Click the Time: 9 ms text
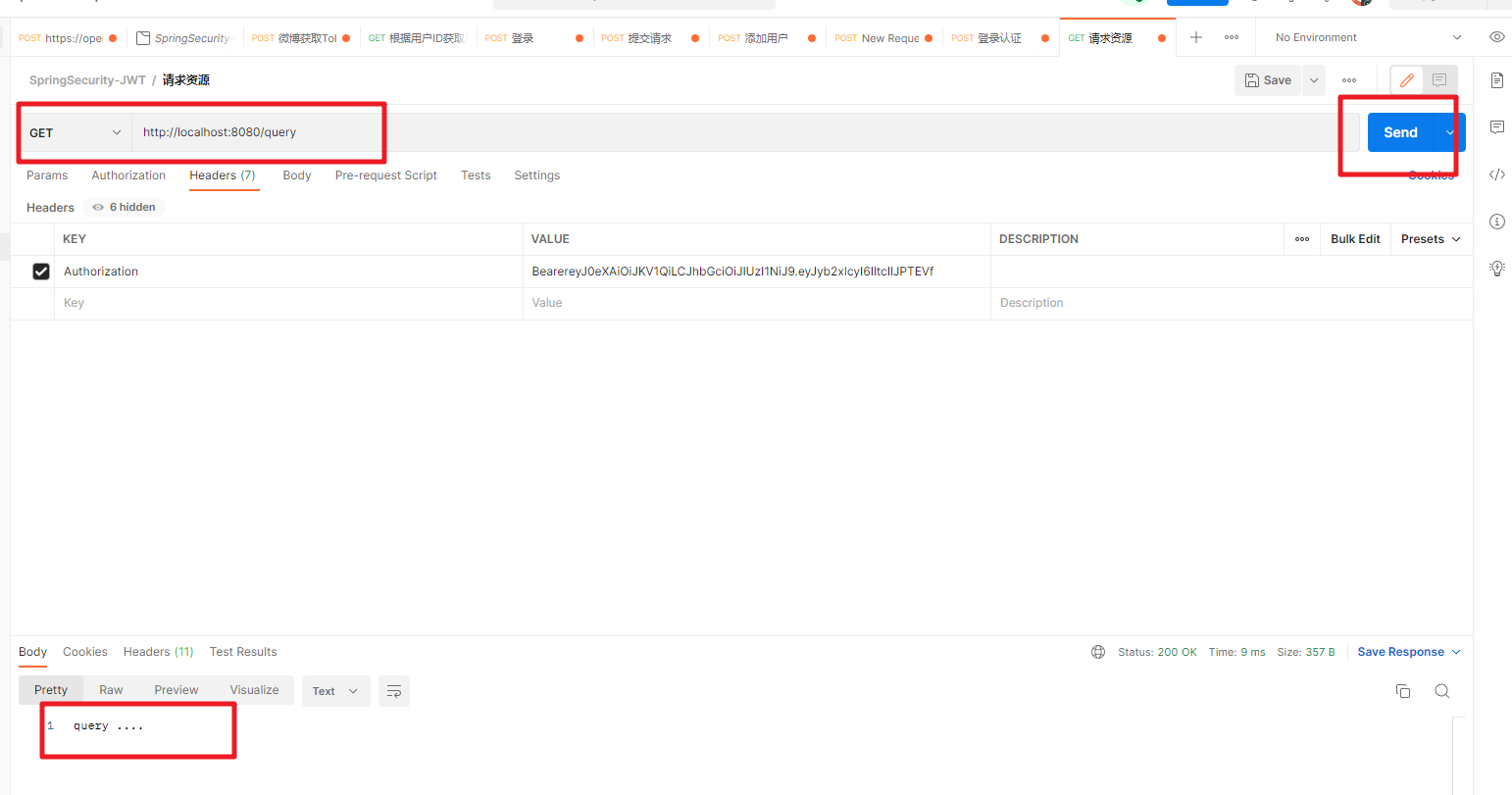This screenshot has height=795, width=1512. (1236, 652)
